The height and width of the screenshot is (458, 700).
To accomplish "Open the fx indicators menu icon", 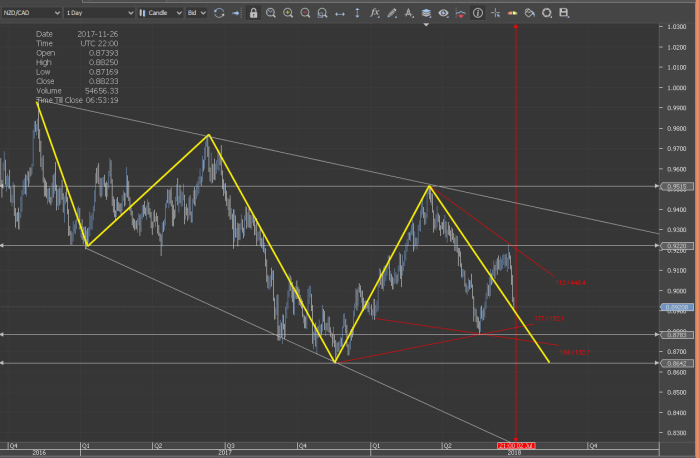I will [x=375, y=13].
